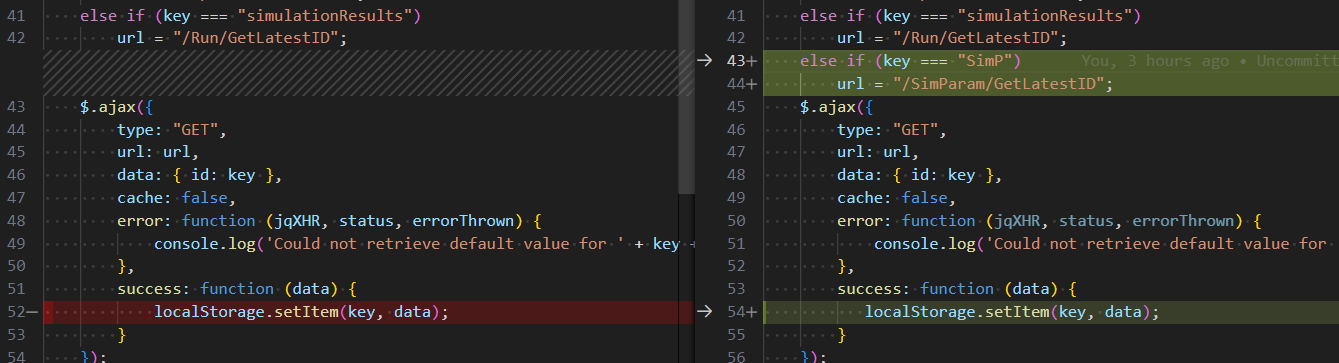Click the original pane's vertical scrollbar thumb

click(x=686, y=97)
